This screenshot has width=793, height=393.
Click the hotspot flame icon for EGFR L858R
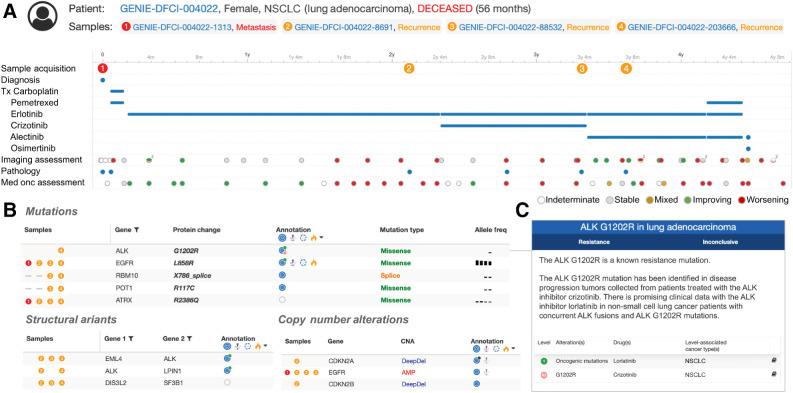pyautogui.click(x=314, y=263)
